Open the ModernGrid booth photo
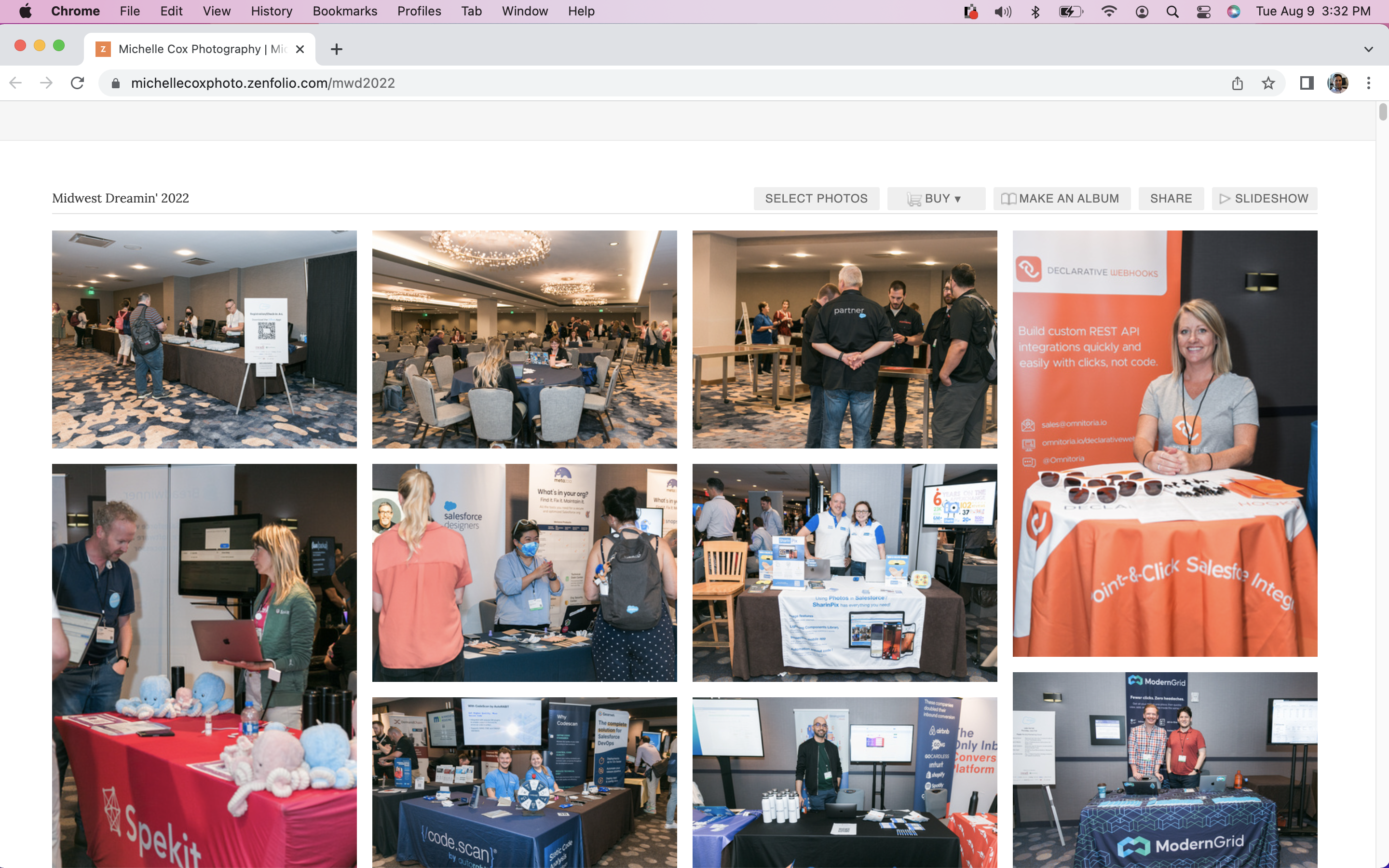The image size is (1389, 868). click(x=1165, y=770)
